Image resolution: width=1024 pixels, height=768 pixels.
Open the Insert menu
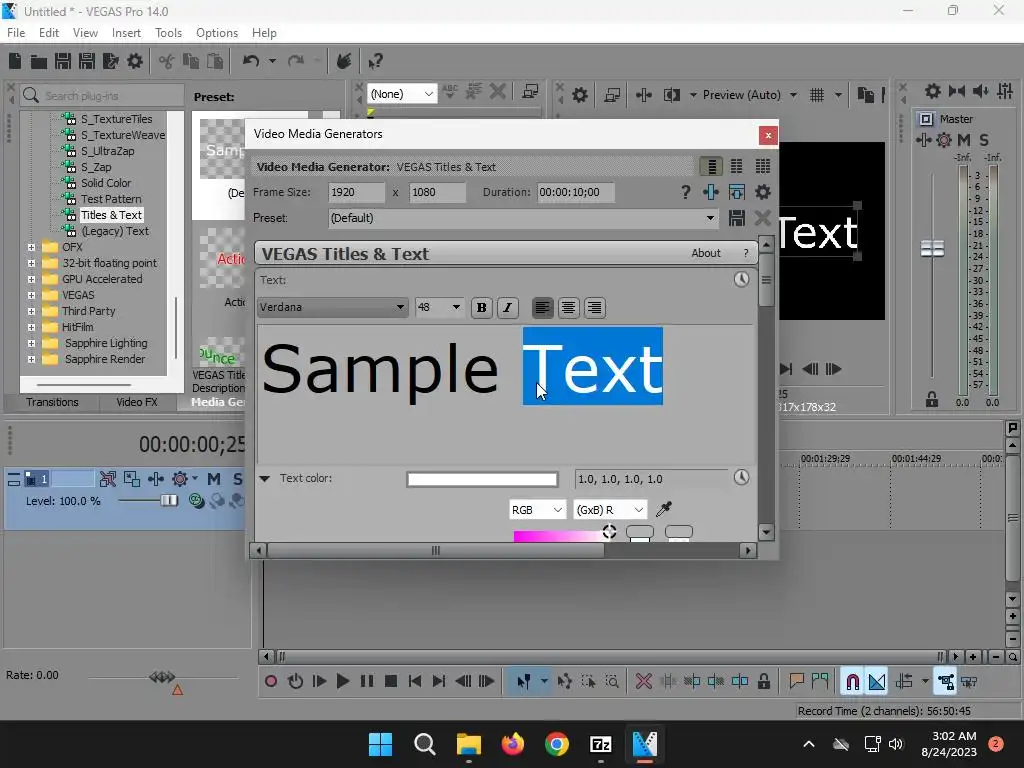(126, 33)
